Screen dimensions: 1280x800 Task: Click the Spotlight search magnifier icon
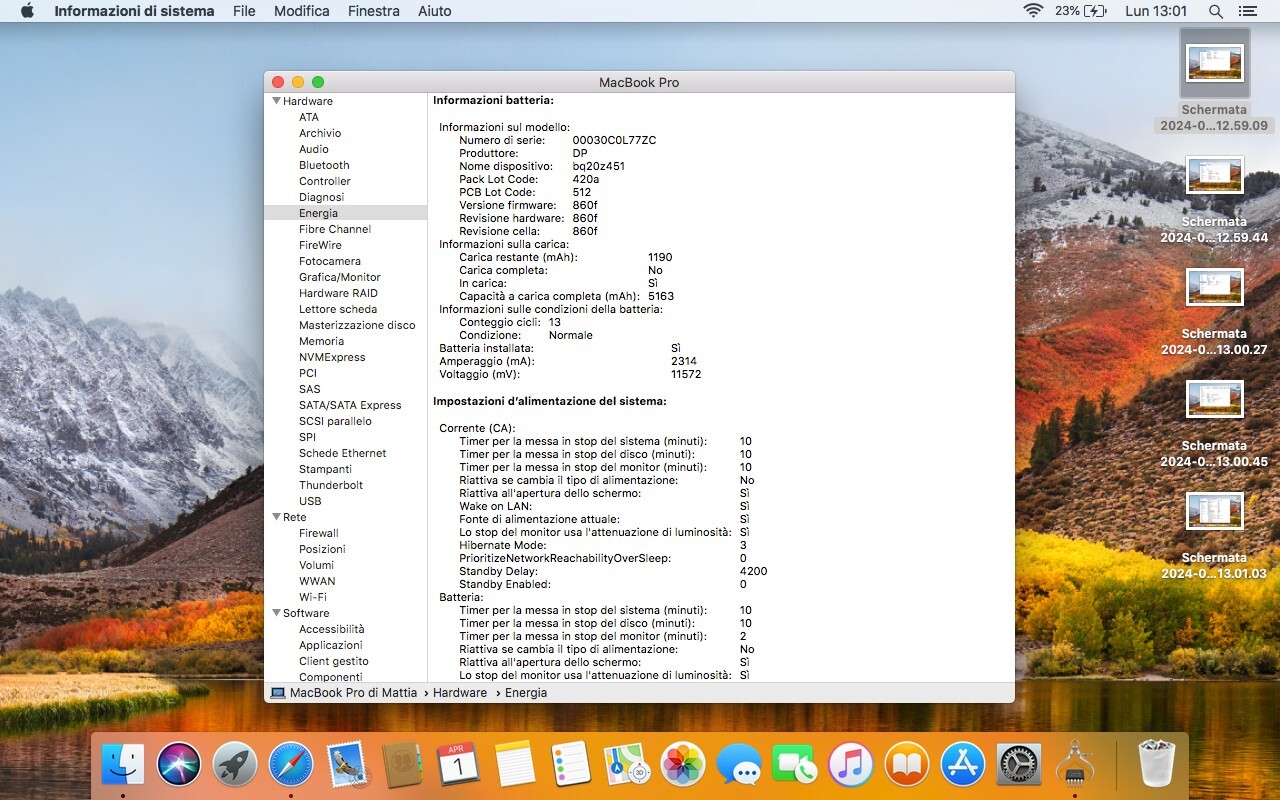pos(1215,11)
